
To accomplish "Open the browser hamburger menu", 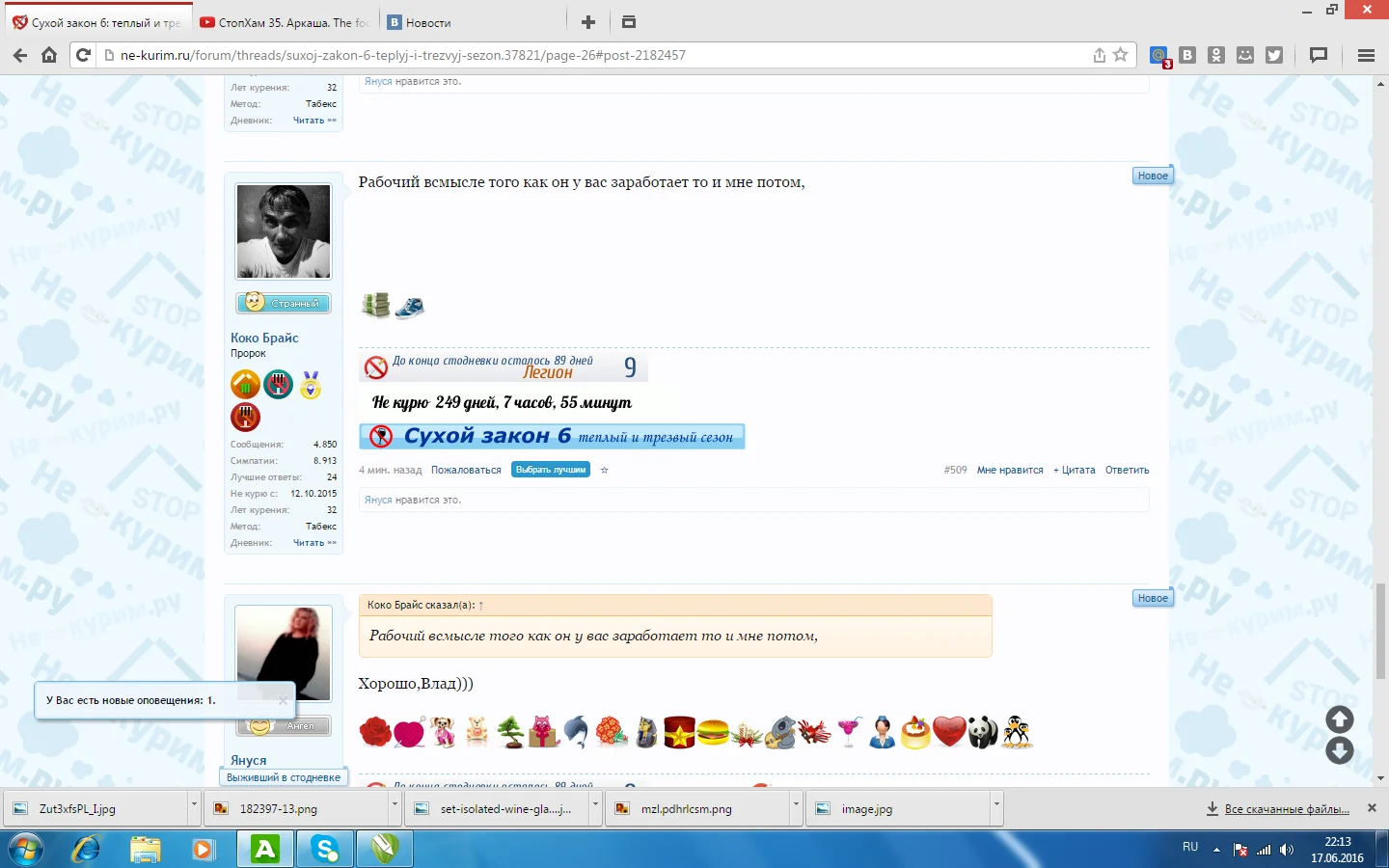I will click(x=1366, y=55).
